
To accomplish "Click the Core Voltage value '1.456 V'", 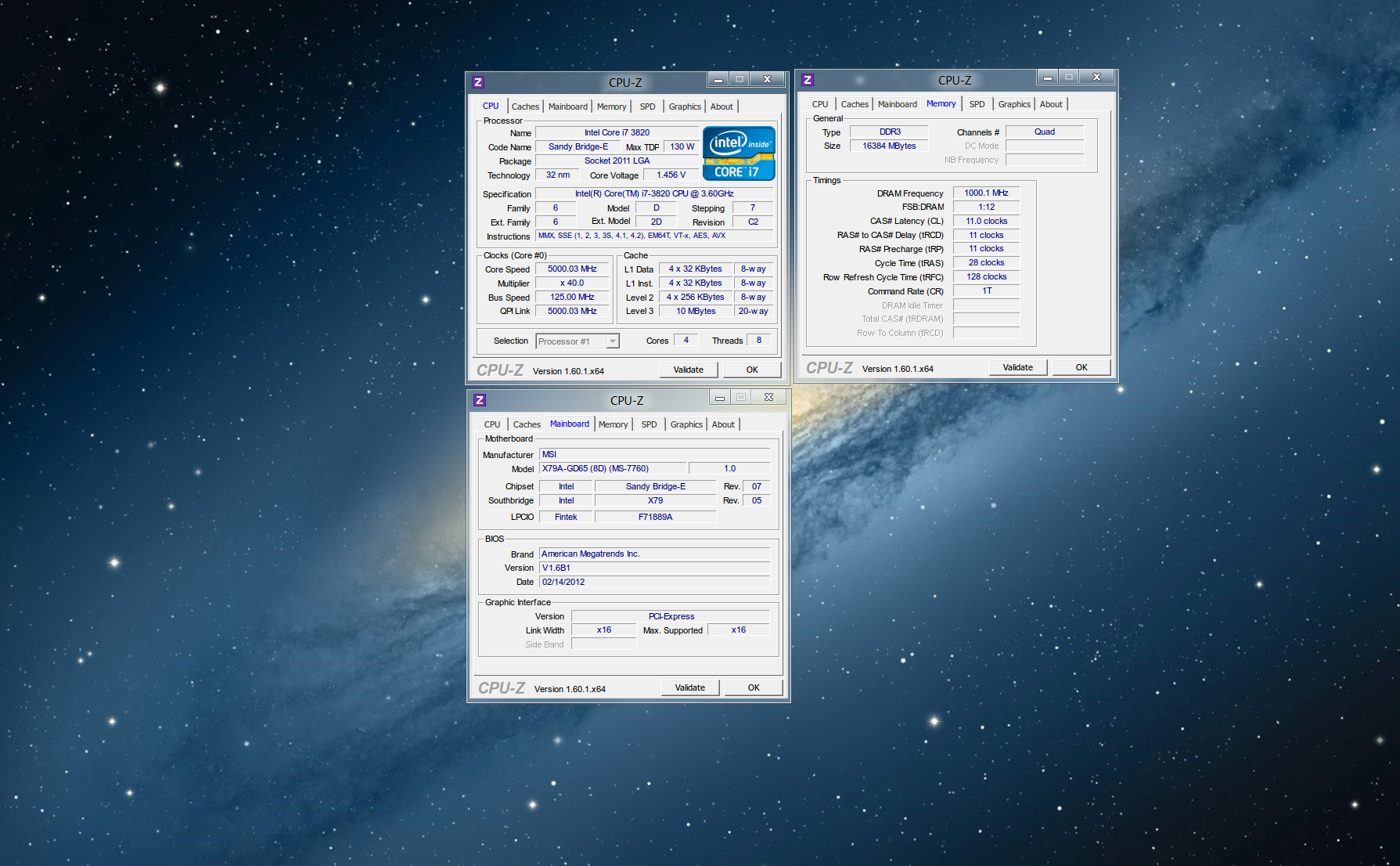I will tap(671, 175).
